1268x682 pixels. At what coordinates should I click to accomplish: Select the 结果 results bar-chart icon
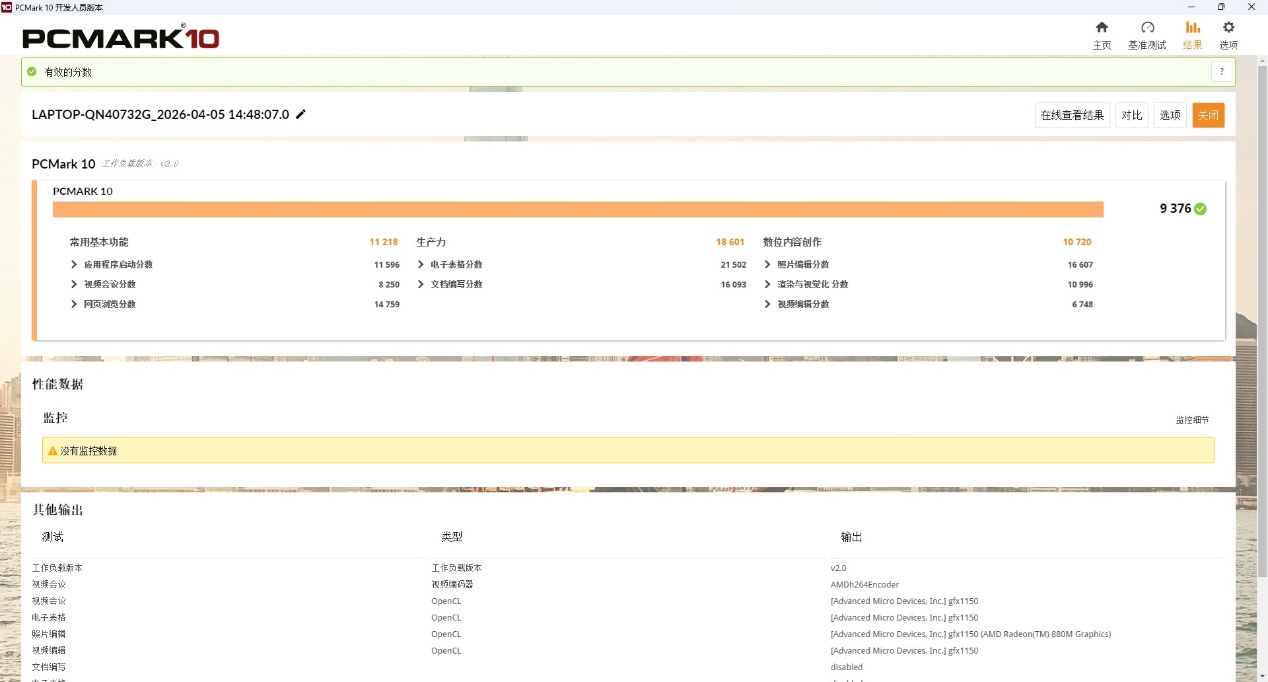1193,27
